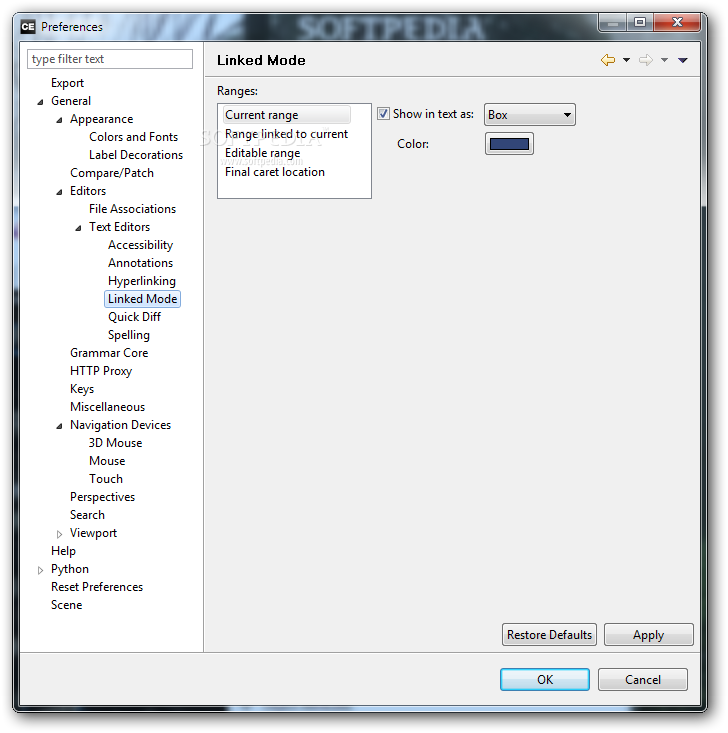
Task: Select the General tree item label
Action: pyautogui.click(x=71, y=101)
